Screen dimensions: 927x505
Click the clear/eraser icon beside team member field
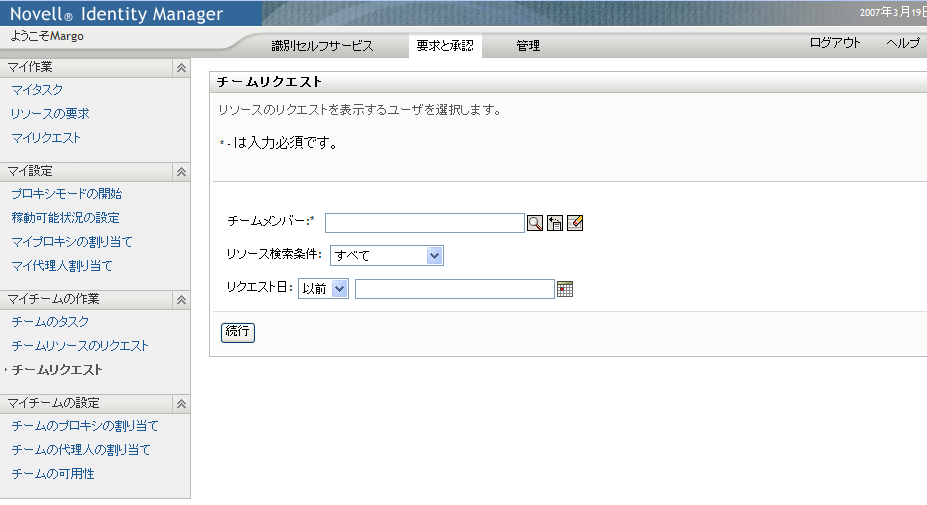[x=575, y=223]
